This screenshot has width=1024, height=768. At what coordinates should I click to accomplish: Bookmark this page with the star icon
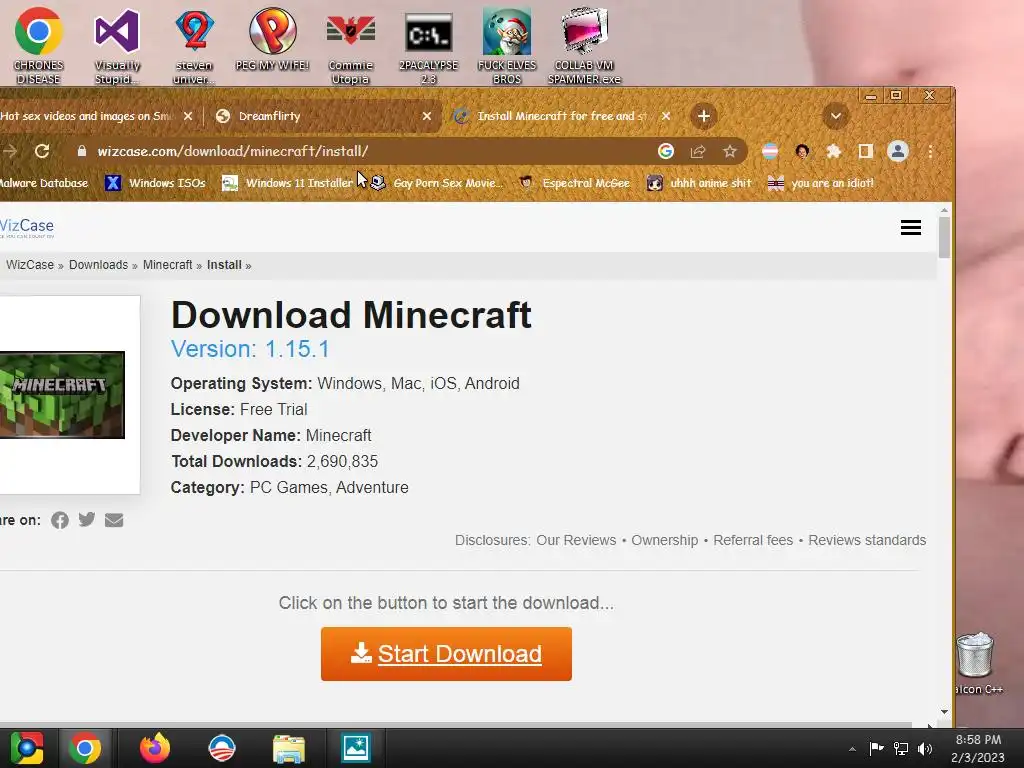tap(729, 152)
